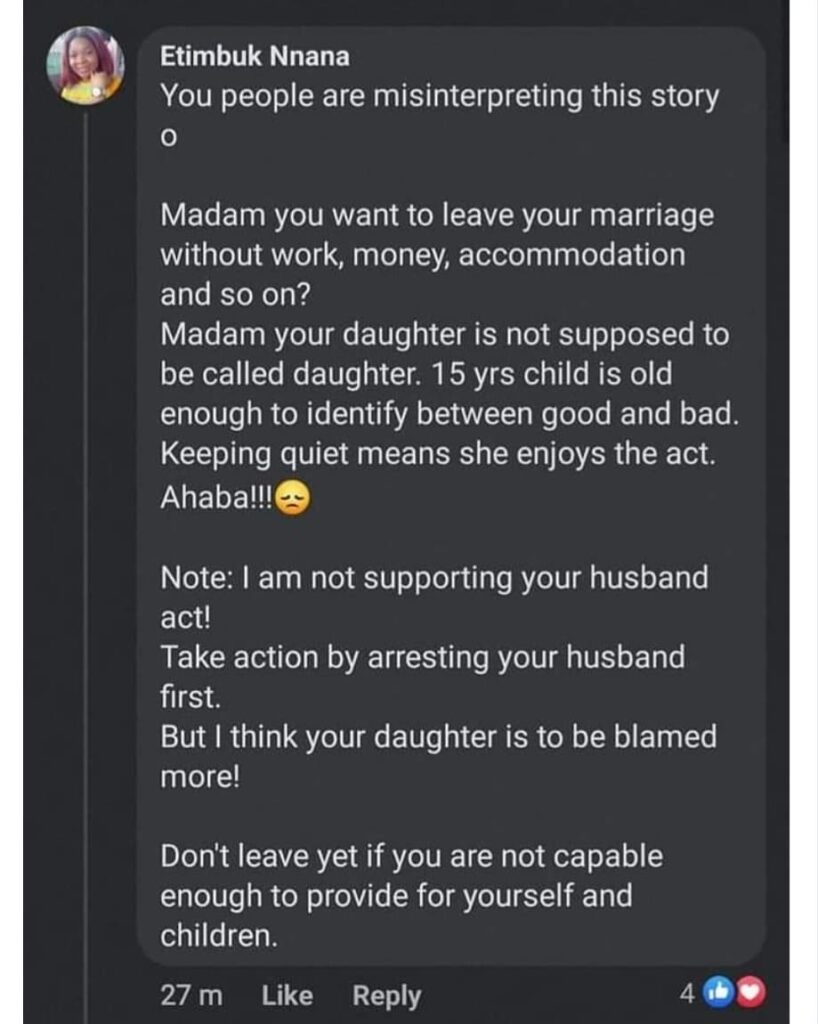
Task: Click the line "Don't leave yet if you are not capable"
Action: (412, 857)
